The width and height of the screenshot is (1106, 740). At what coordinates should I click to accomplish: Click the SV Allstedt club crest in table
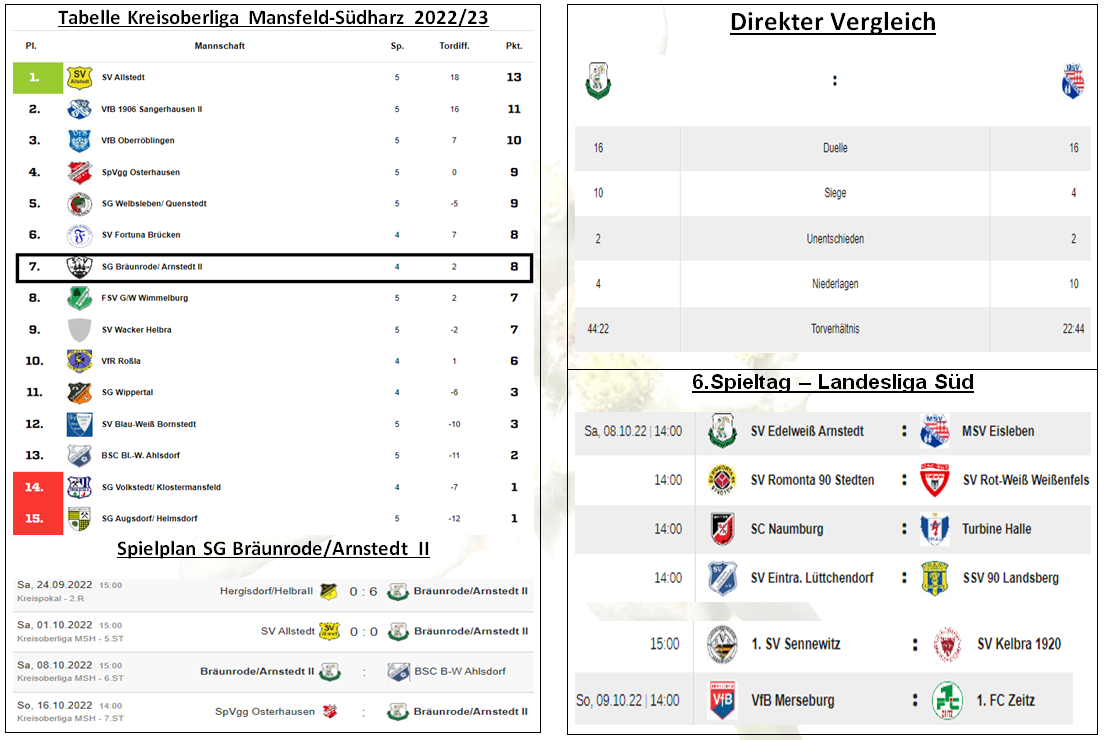coord(79,78)
